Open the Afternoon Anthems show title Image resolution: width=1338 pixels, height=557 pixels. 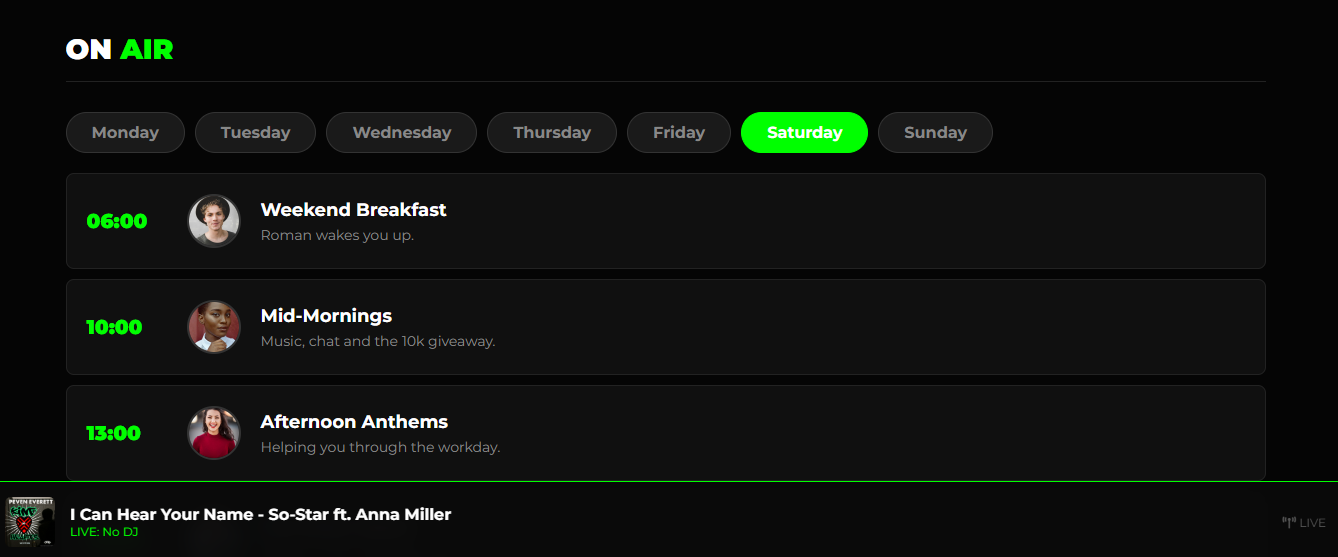[x=354, y=422]
